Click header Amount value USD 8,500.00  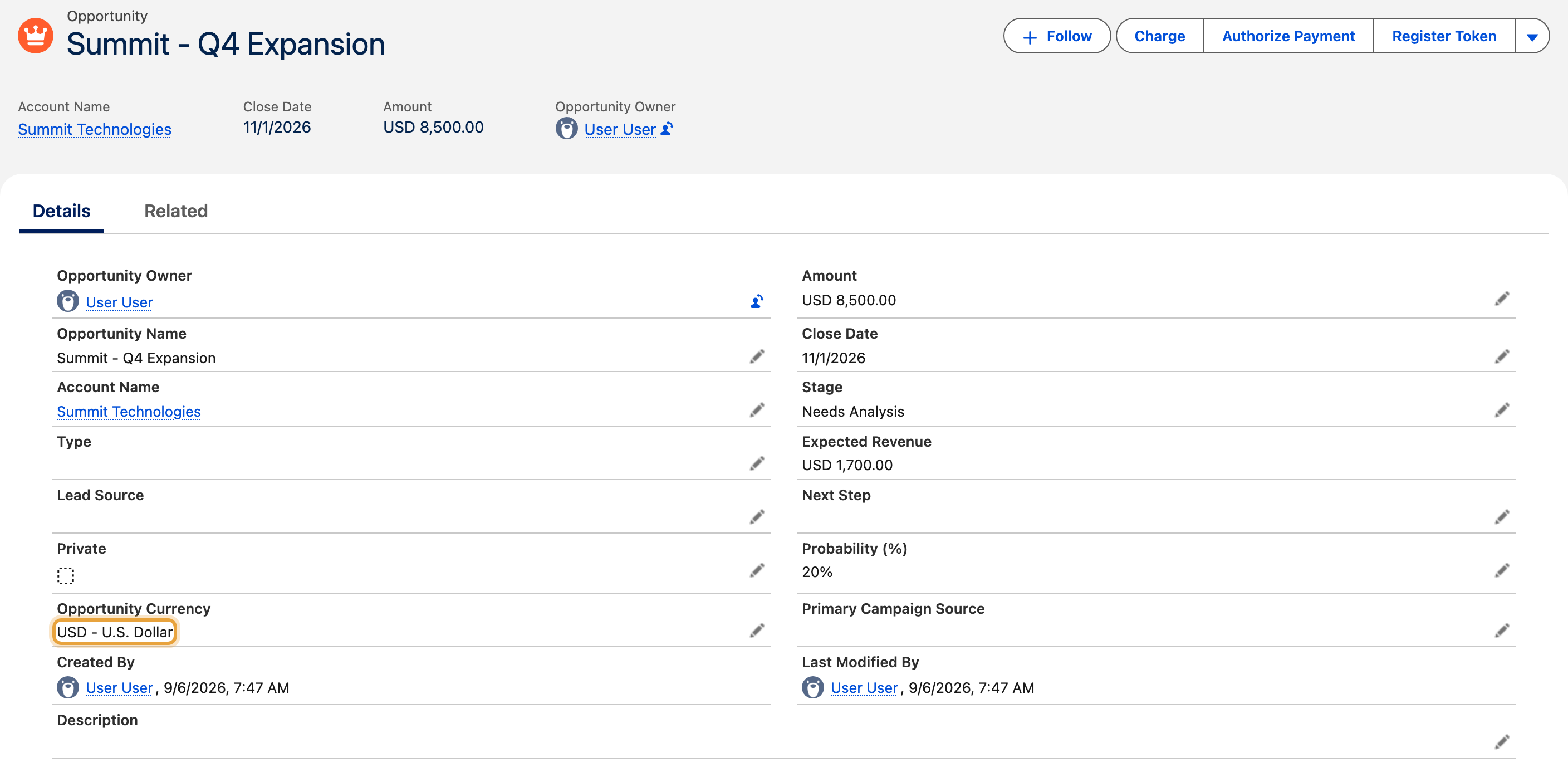tap(433, 127)
